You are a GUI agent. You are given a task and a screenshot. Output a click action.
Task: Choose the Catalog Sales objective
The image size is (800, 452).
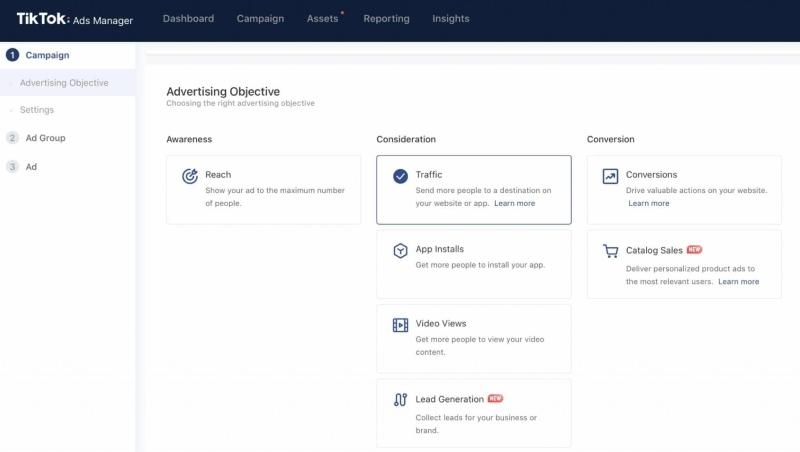[684, 264]
